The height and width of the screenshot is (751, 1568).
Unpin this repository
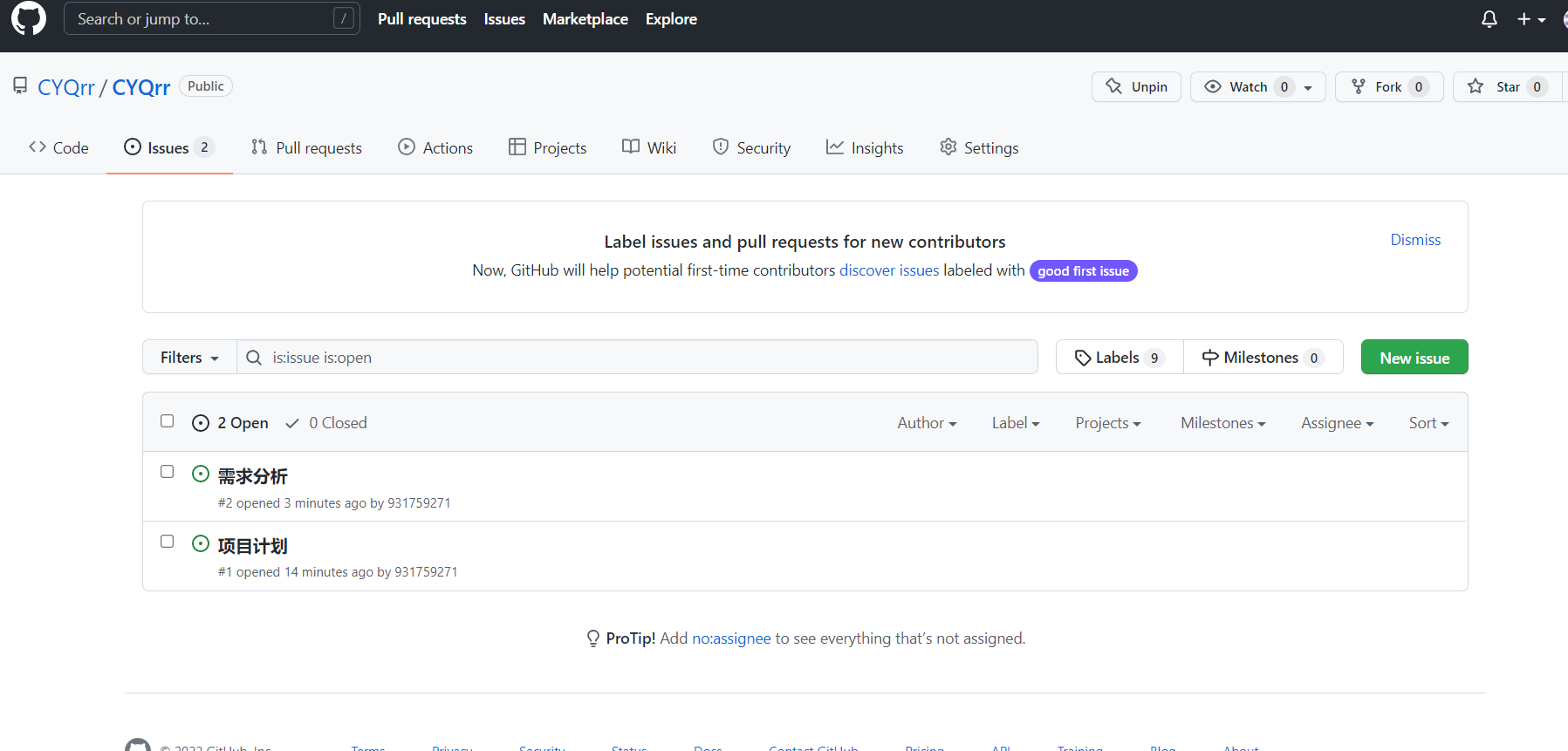pyautogui.click(x=1136, y=86)
